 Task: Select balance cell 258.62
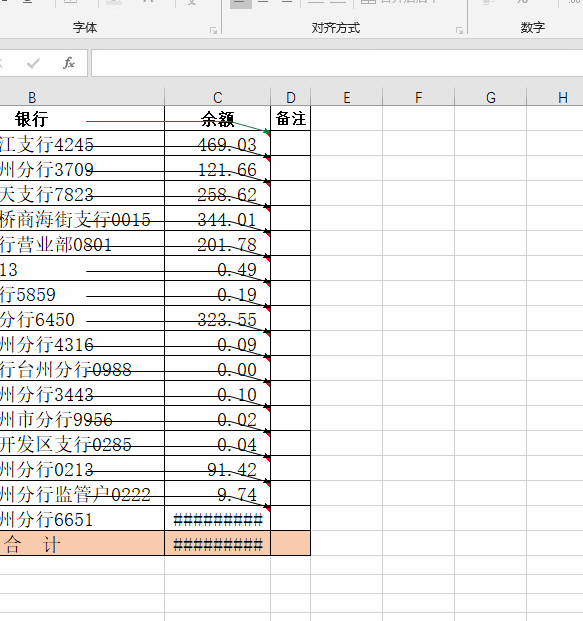(x=217, y=193)
